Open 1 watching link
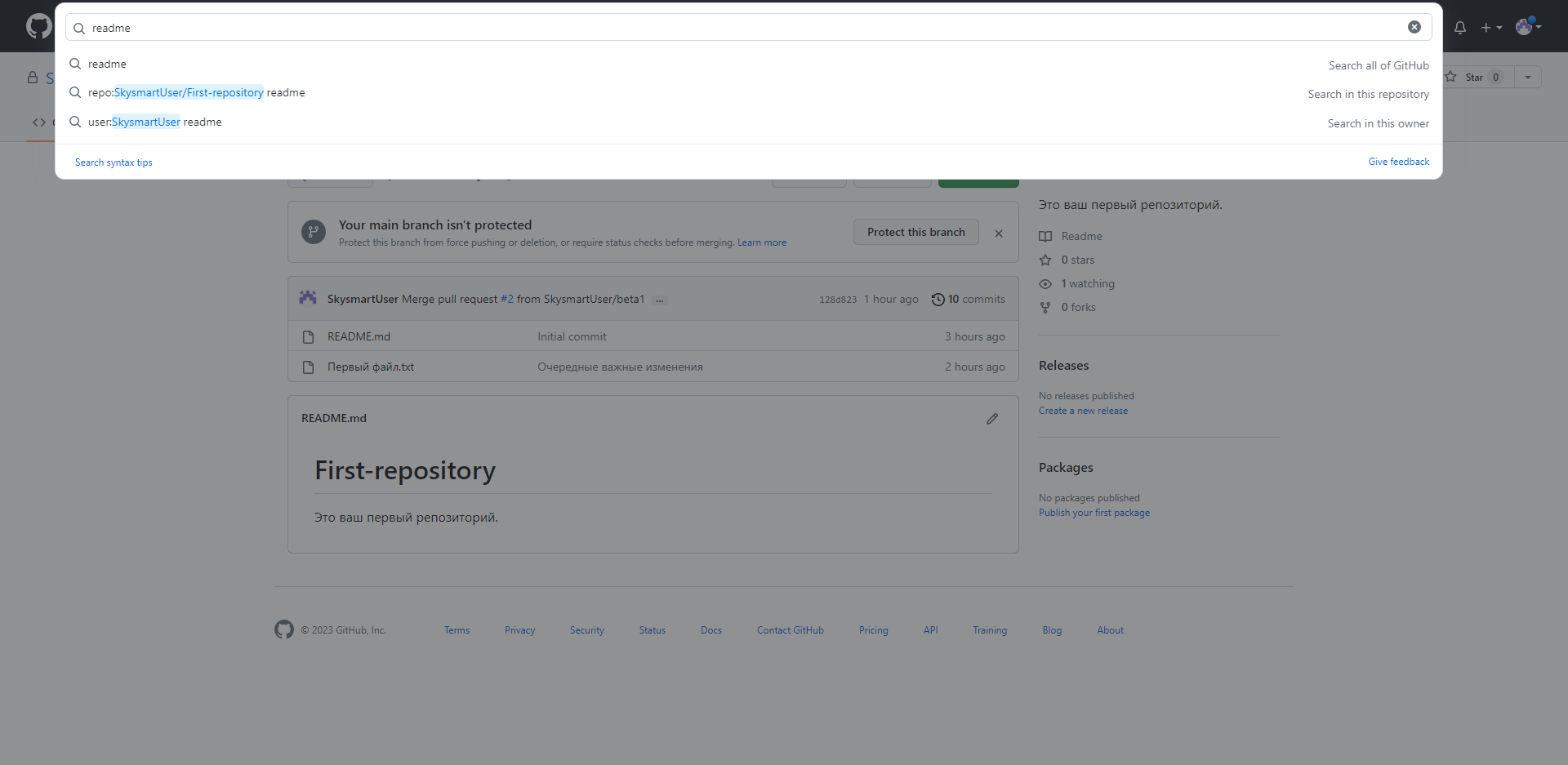 [1088, 283]
